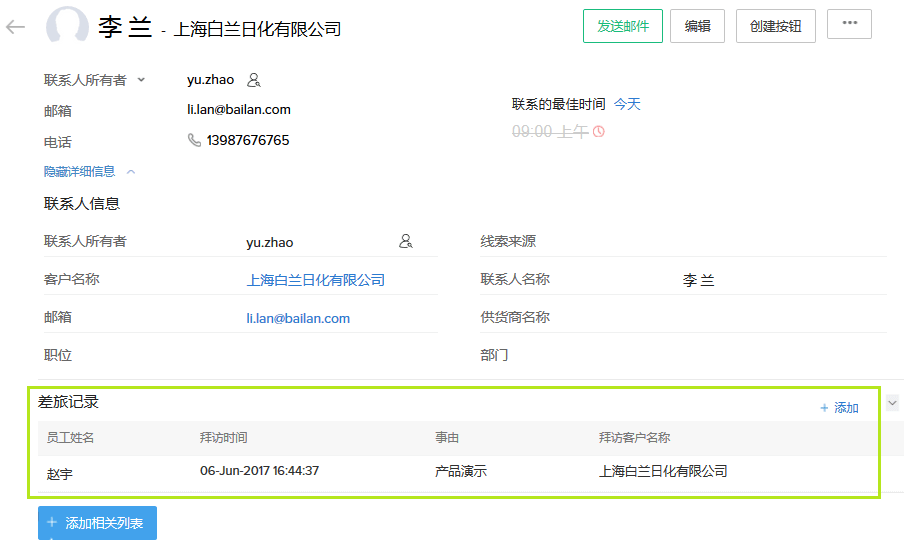Image resolution: width=904 pixels, height=545 pixels.
Task: Click the contact avatar of 李兰
Action: (x=67, y=27)
